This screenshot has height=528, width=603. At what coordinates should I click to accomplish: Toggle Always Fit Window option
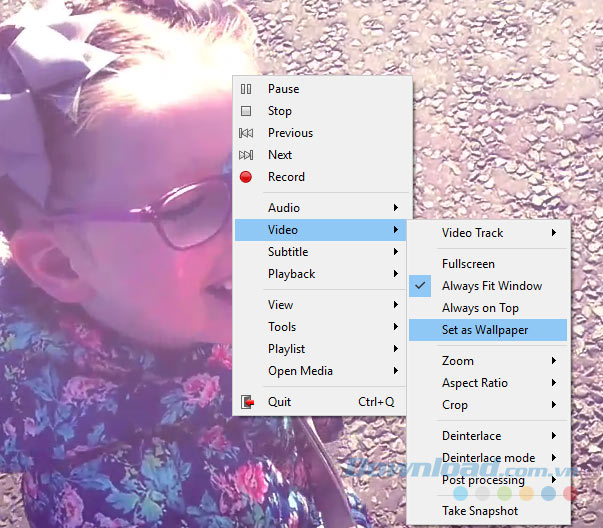pos(488,286)
